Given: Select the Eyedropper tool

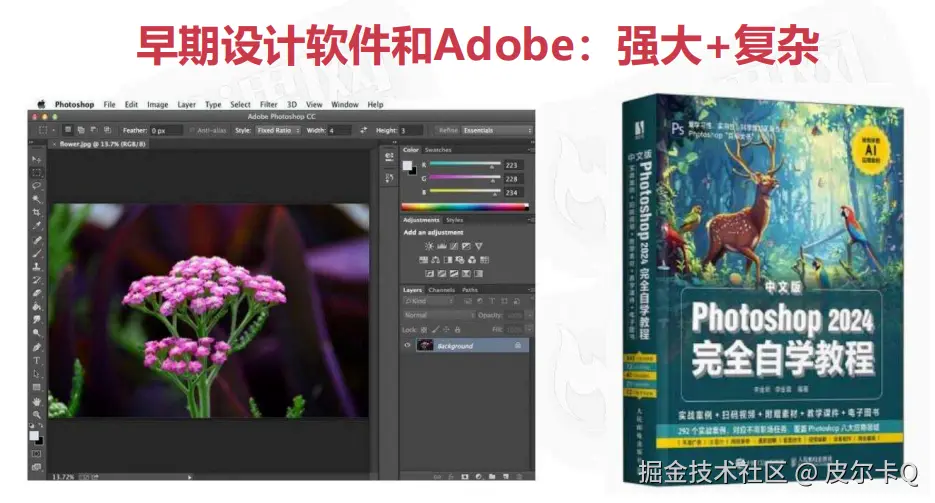Looking at the screenshot, I should click(36, 226).
